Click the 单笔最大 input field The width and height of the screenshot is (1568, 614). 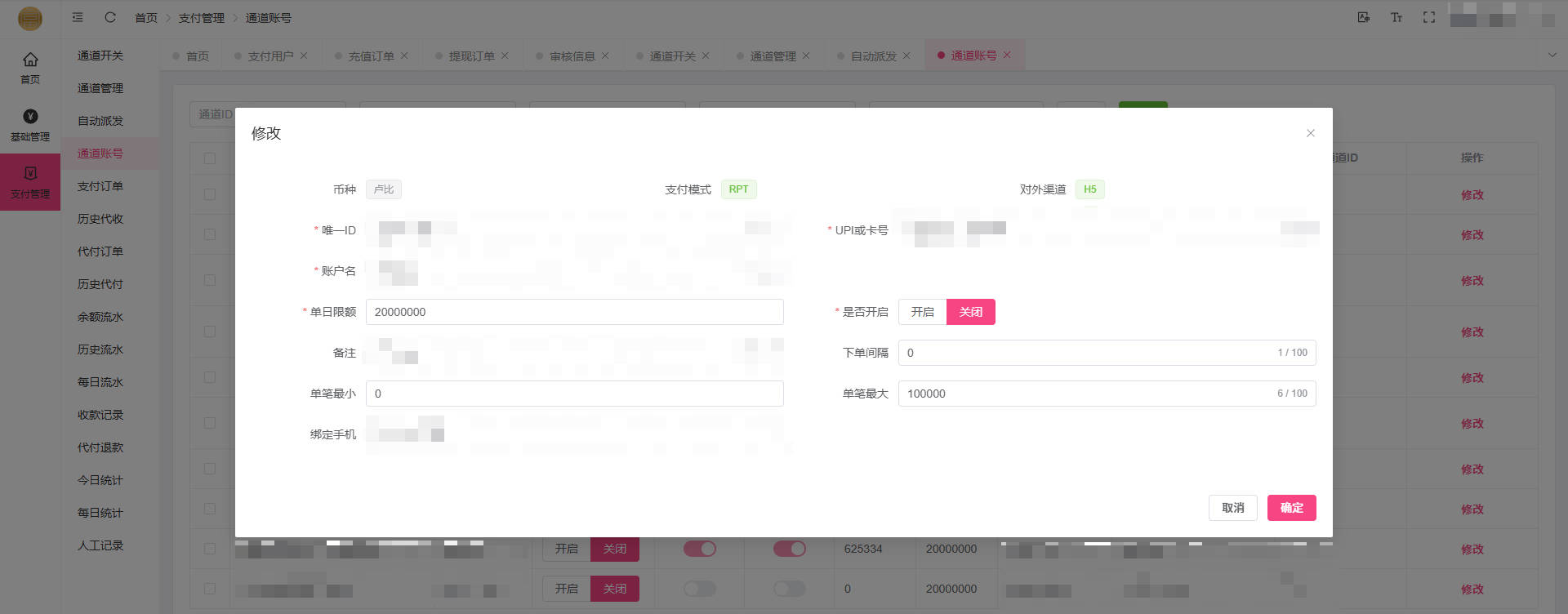1086,394
